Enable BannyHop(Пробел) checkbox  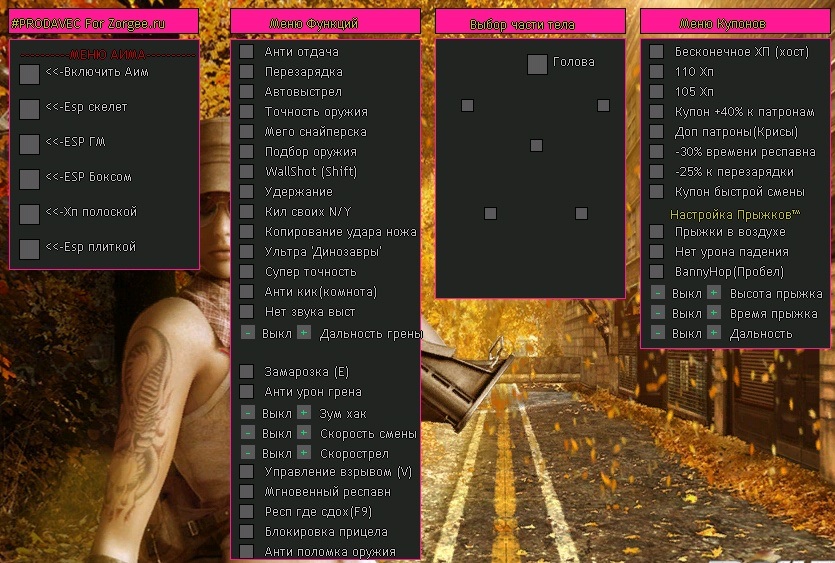pyautogui.click(x=657, y=272)
